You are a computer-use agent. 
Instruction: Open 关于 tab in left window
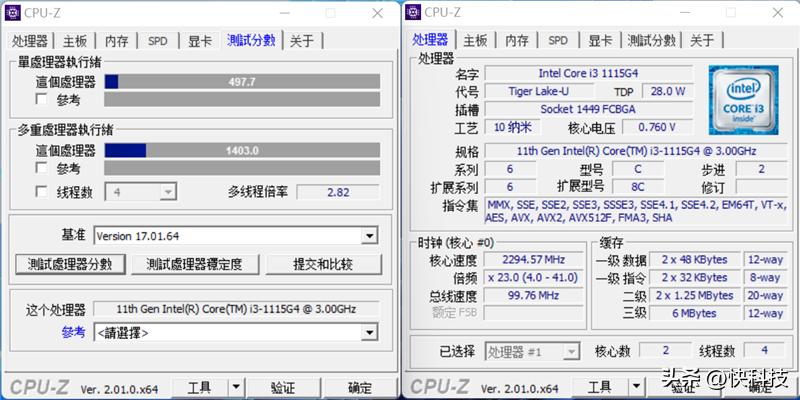(302, 41)
